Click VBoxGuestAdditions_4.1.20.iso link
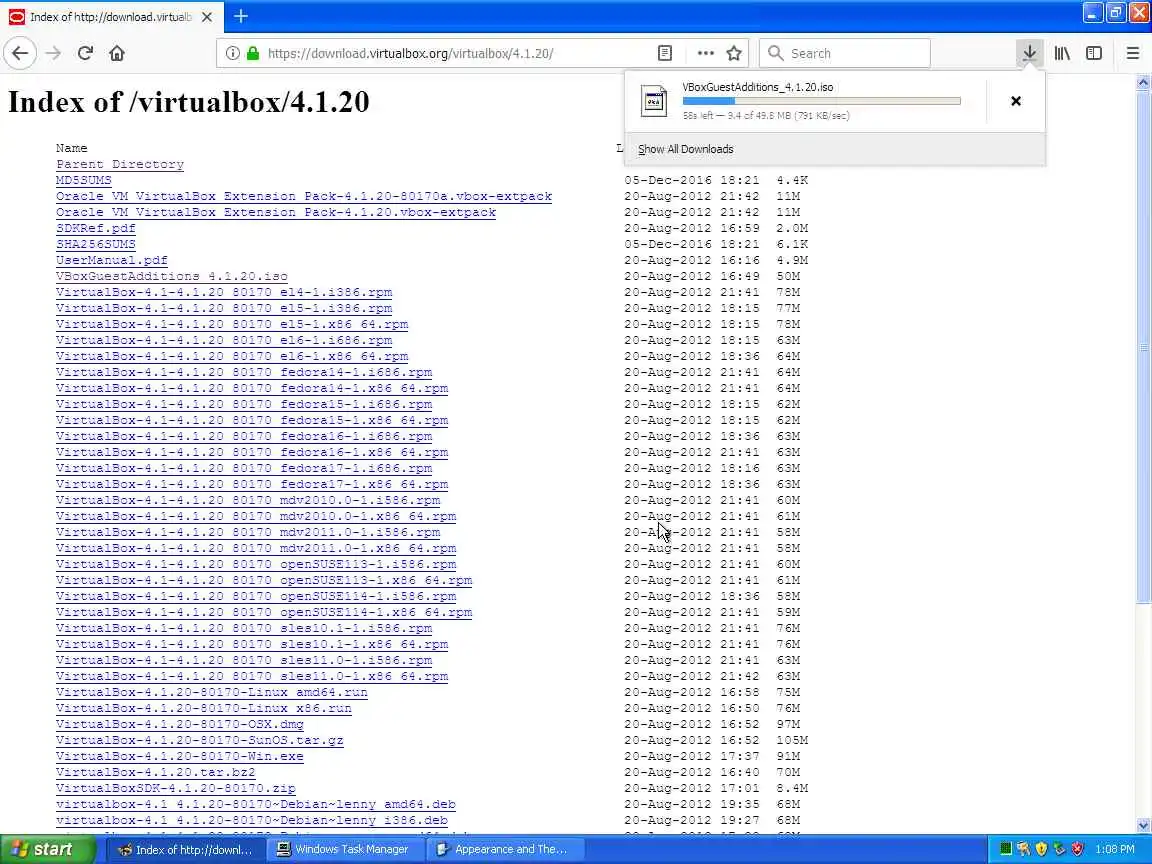1152x864 pixels. pyautogui.click(x=172, y=276)
